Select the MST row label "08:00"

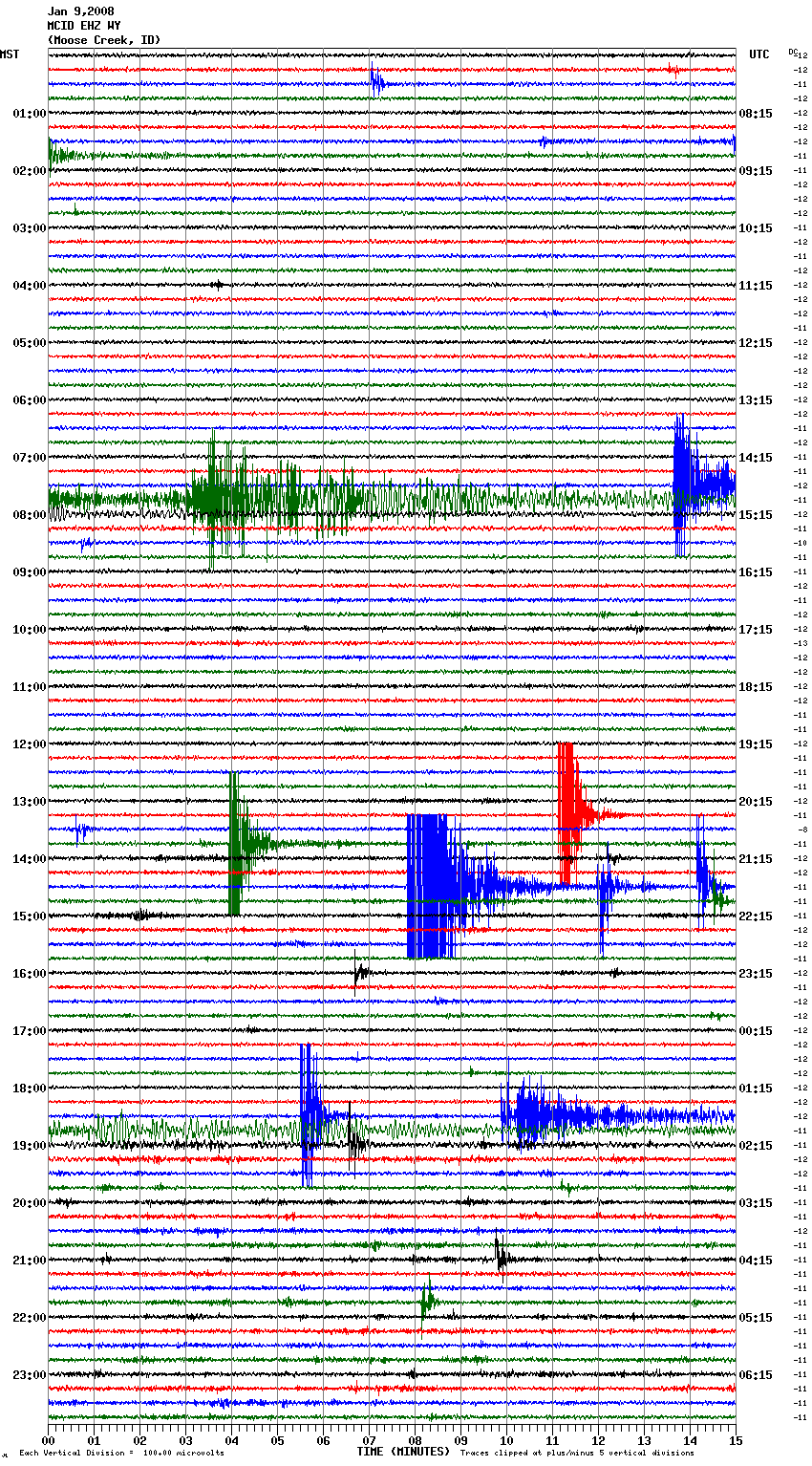point(30,514)
